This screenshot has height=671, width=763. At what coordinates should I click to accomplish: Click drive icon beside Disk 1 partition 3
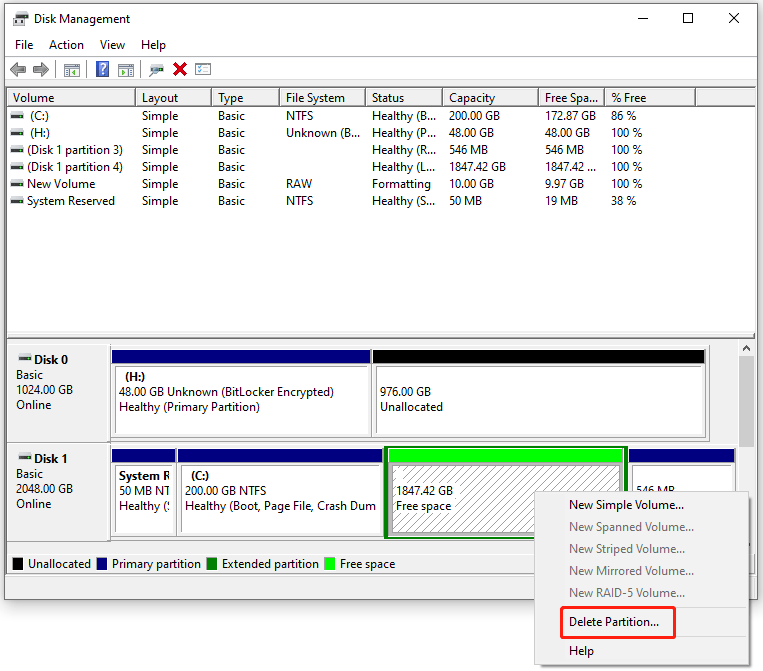coord(17,150)
